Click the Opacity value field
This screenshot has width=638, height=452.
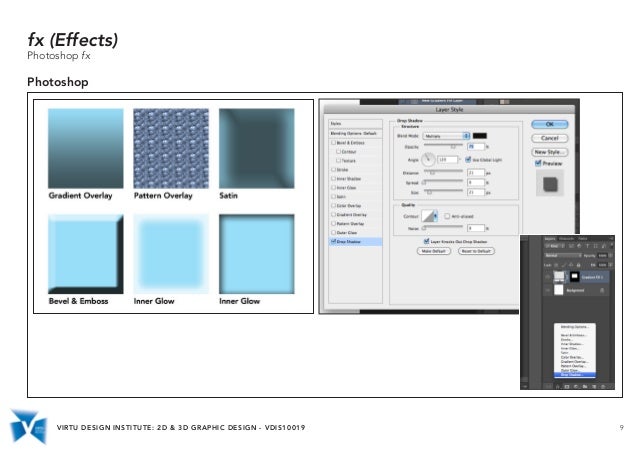pyautogui.click(x=476, y=146)
